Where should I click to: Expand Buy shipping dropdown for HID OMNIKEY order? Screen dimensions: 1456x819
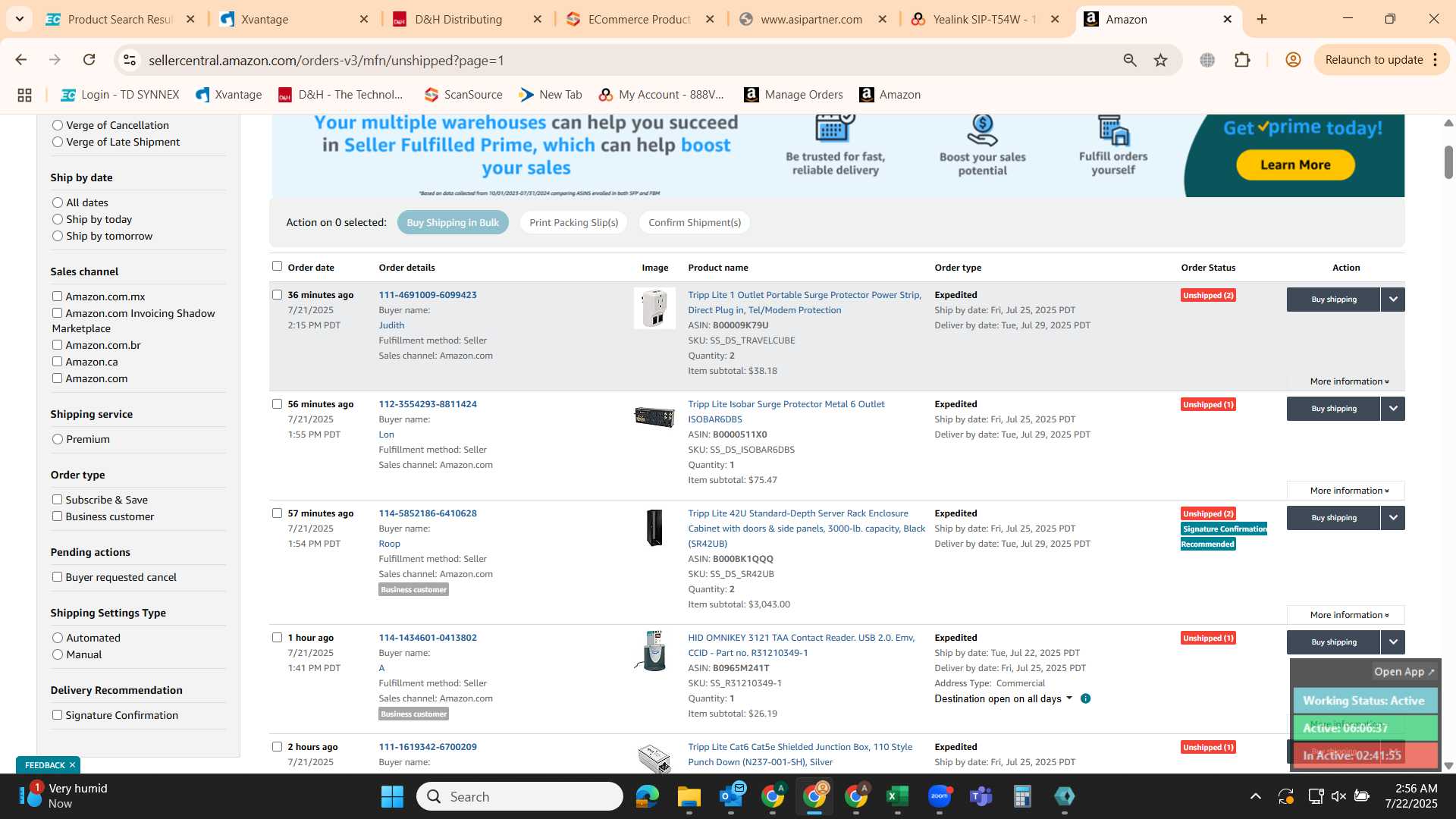[x=1393, y=642]
